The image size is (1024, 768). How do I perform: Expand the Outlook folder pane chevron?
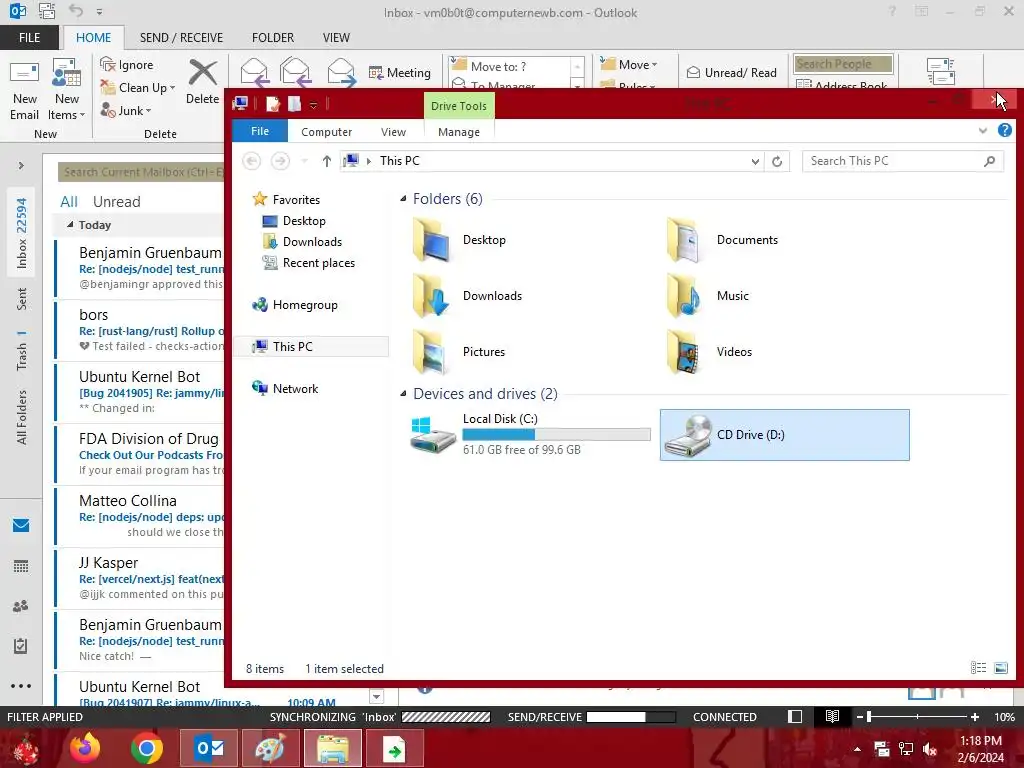pyautogui.click(x=21, y=165)
